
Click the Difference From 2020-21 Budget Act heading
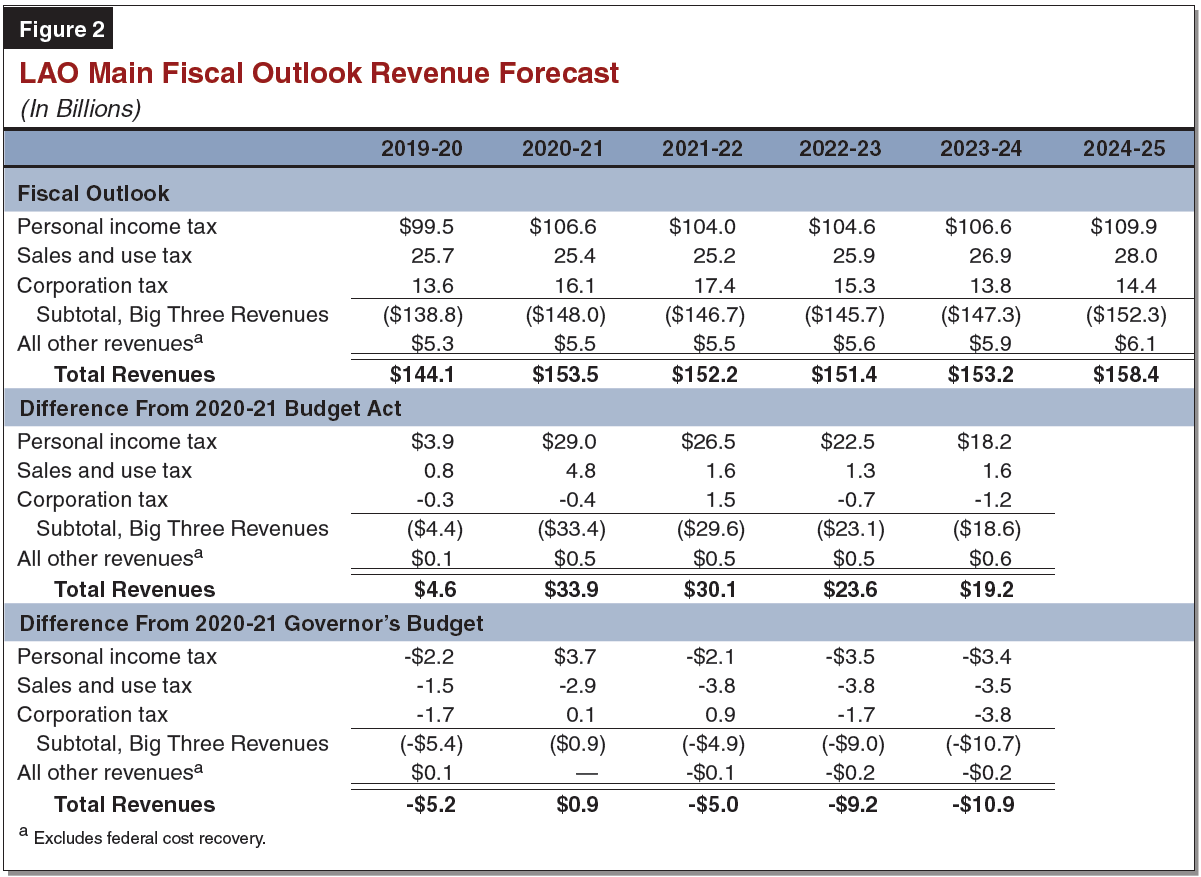(x=211, y=408)
